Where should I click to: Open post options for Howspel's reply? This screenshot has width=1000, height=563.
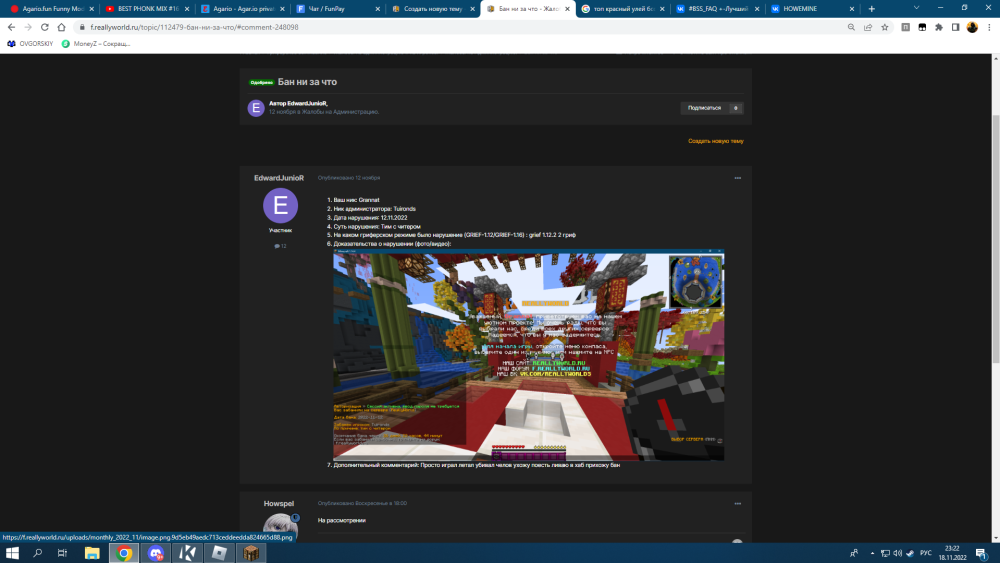coord(737,504)
